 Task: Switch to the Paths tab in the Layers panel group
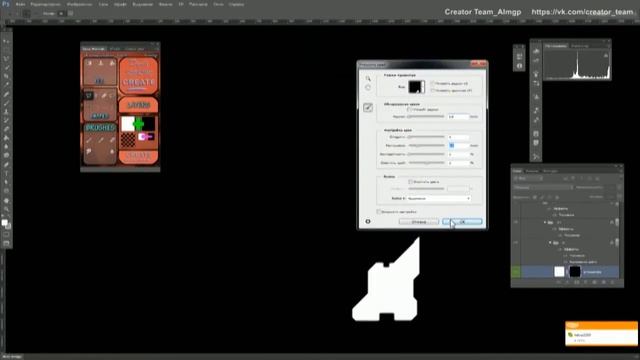coord(550,171)
